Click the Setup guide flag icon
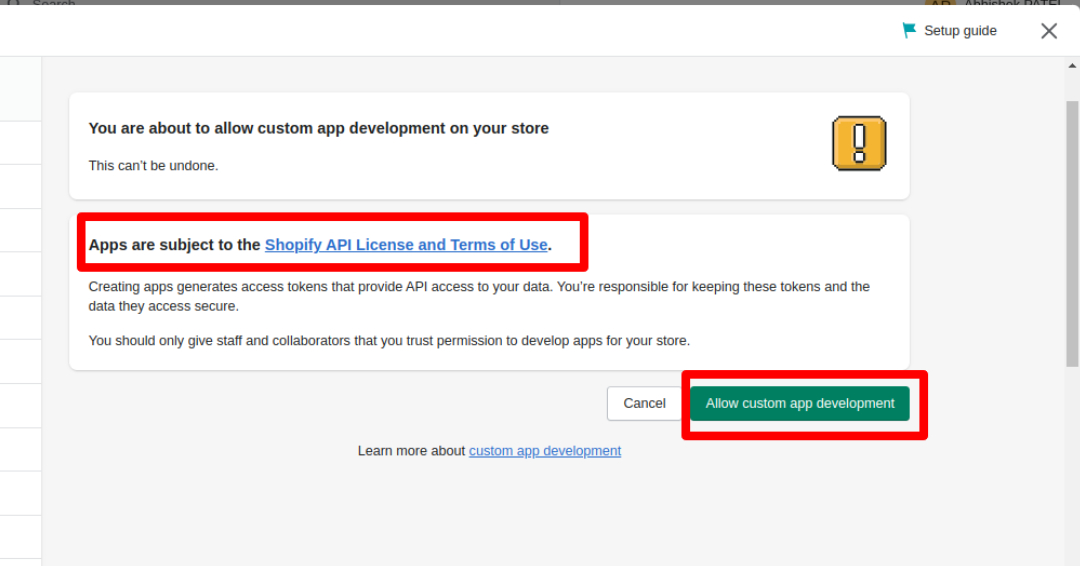This screenshot has height=566, width=1080. point(909,30)
